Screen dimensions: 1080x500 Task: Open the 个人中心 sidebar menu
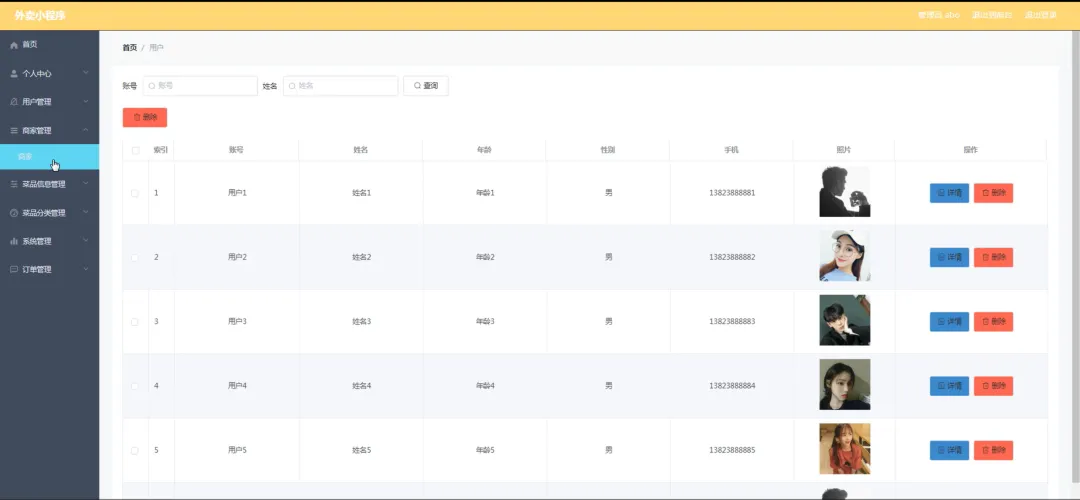pos(50,73)
